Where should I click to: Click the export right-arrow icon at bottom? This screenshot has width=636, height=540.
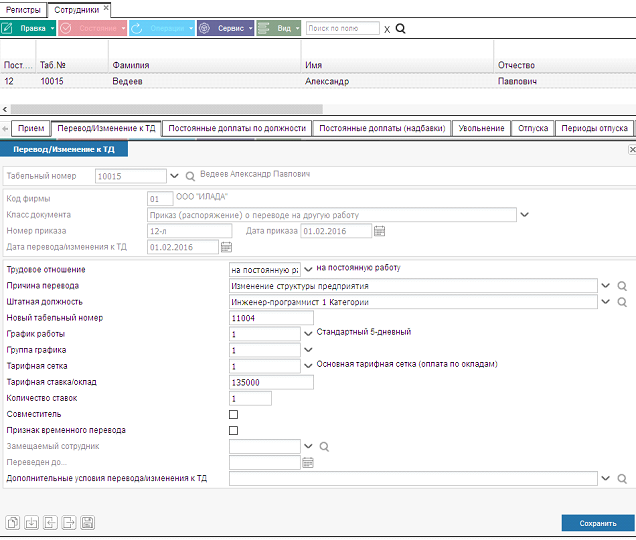(x=69, y=523)
